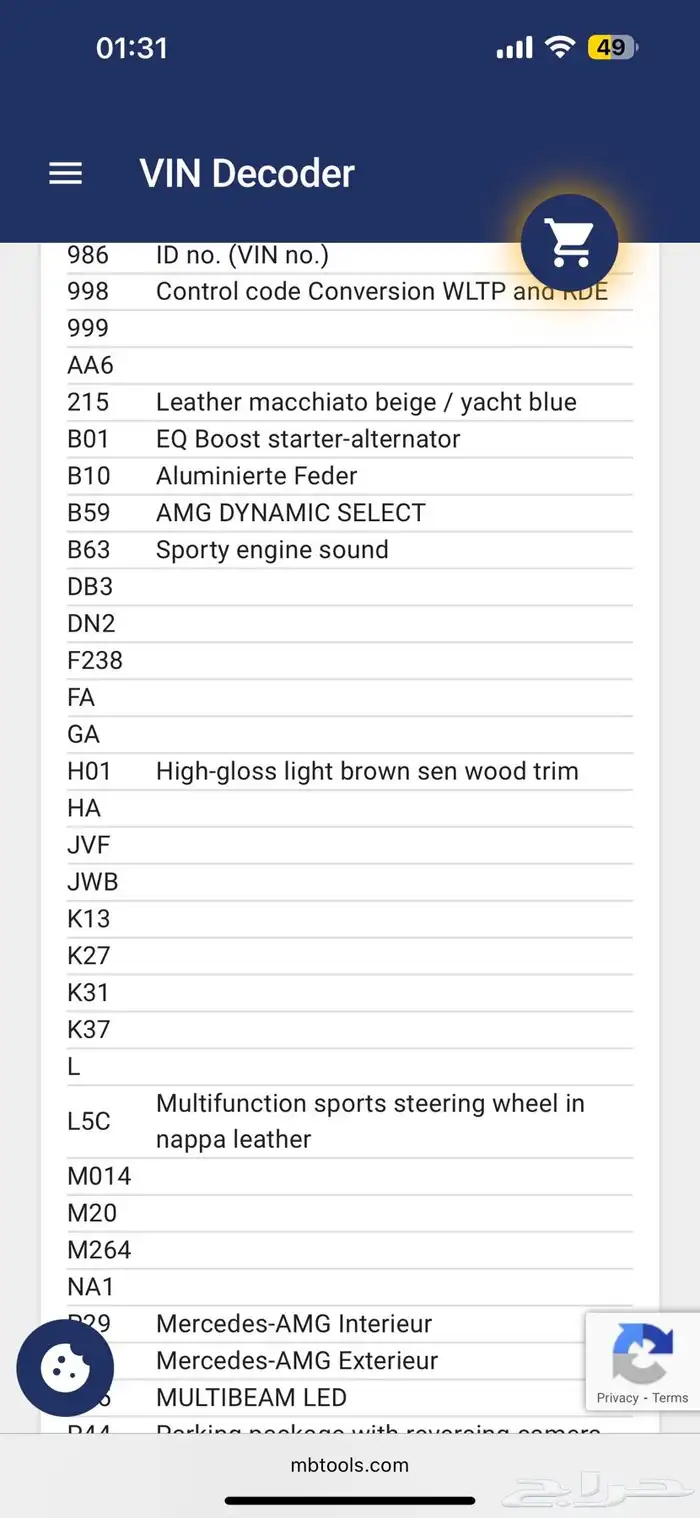This screenshot has height=1518, width=700.
Task: Select the B63 Sporty engine sound row
Action: 272,550
